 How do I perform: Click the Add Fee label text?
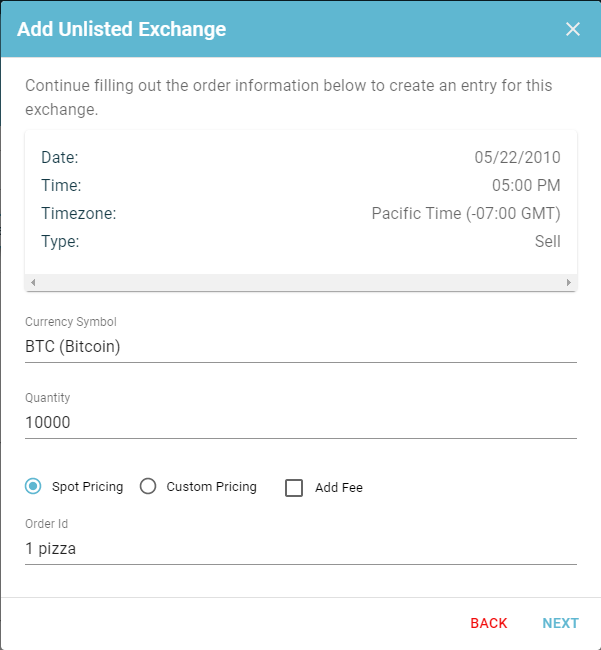point(339,488)
